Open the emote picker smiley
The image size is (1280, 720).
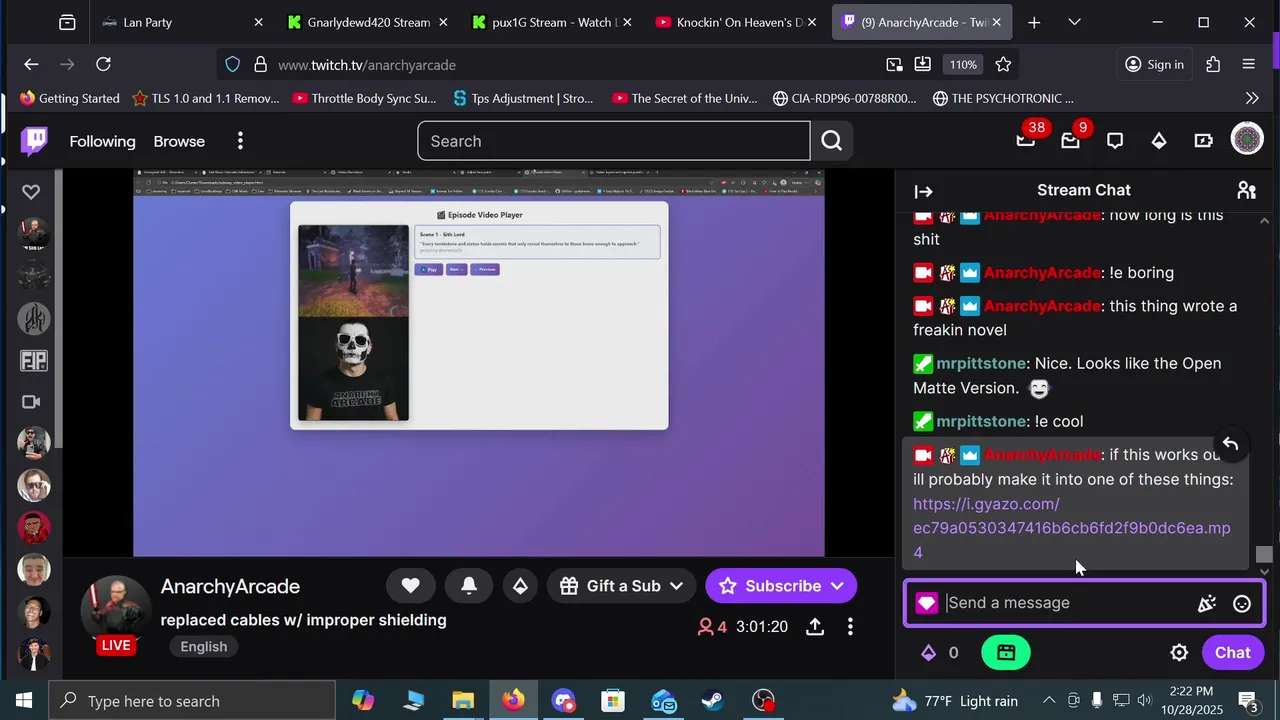[x=1242, y=603]
